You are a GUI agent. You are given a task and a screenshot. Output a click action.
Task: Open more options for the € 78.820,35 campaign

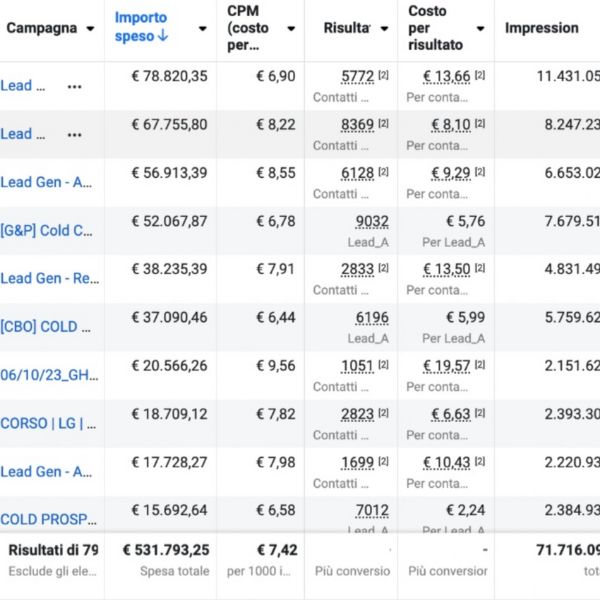74,87
